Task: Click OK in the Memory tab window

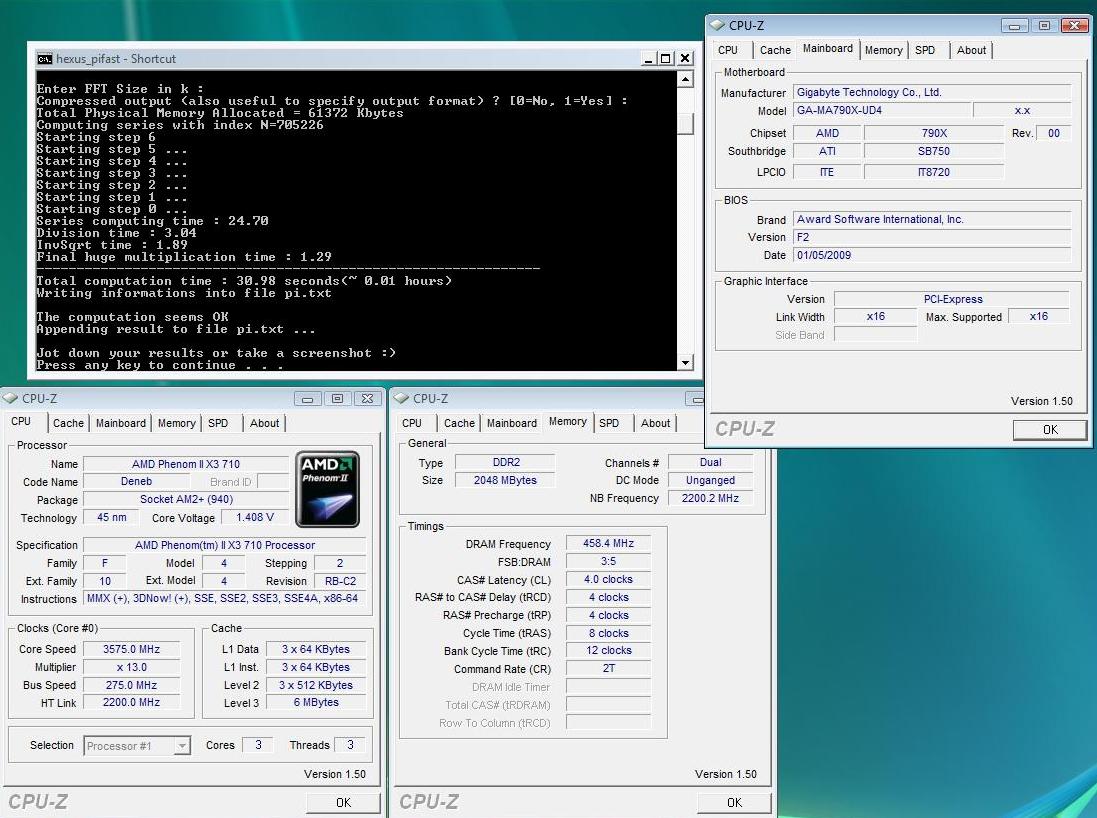Action: (x=735, y=803)
